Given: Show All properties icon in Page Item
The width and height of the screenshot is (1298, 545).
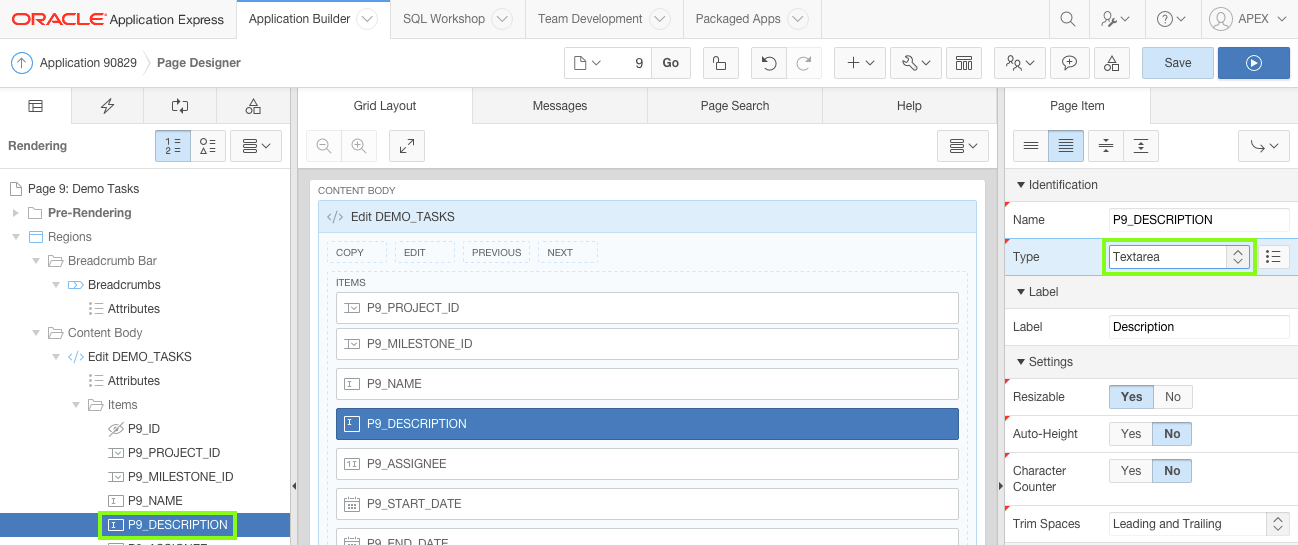Looking at the screenshot, I should pos(1066,146).
